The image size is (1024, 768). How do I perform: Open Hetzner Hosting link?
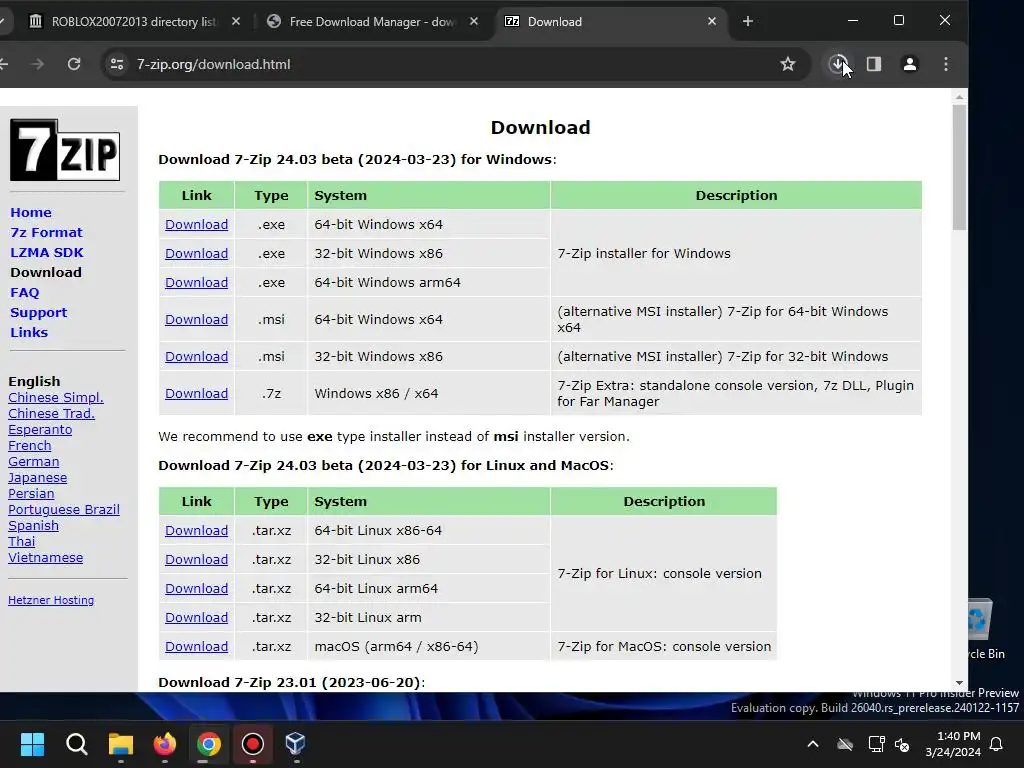pyautogui.click(x=51, y=600)
